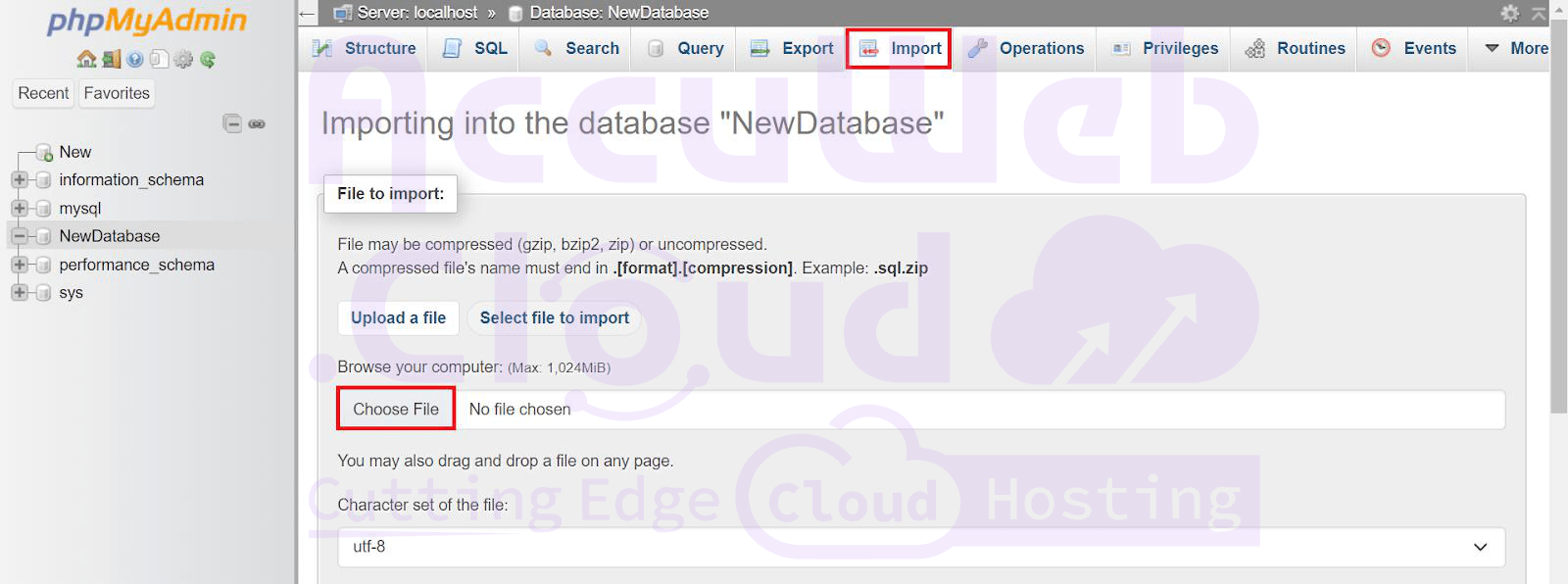The width and height of the screenshot is (1568, 584).
Task: Open the More tabs dropdown
Action: tap(1516, 48)
